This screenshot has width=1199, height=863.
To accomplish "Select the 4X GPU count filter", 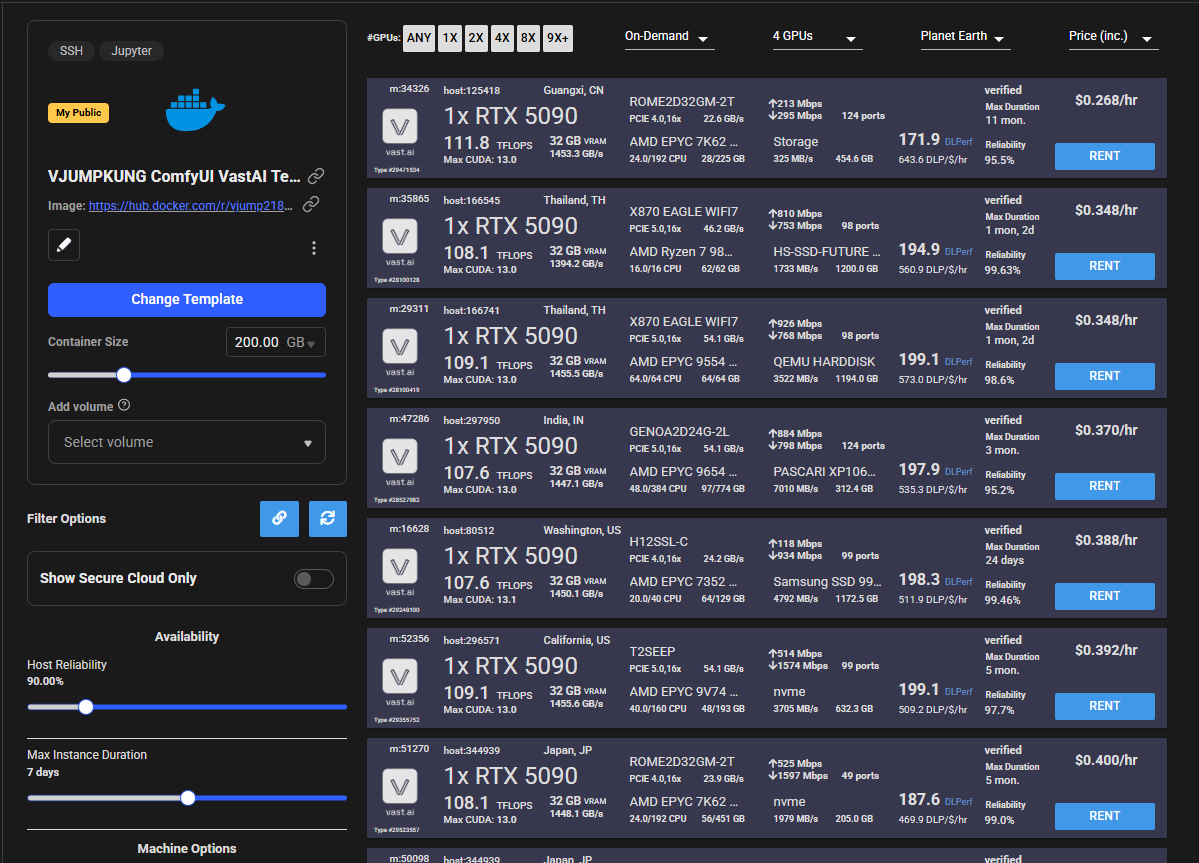I will pyautogui.click(x=502, y=38).
